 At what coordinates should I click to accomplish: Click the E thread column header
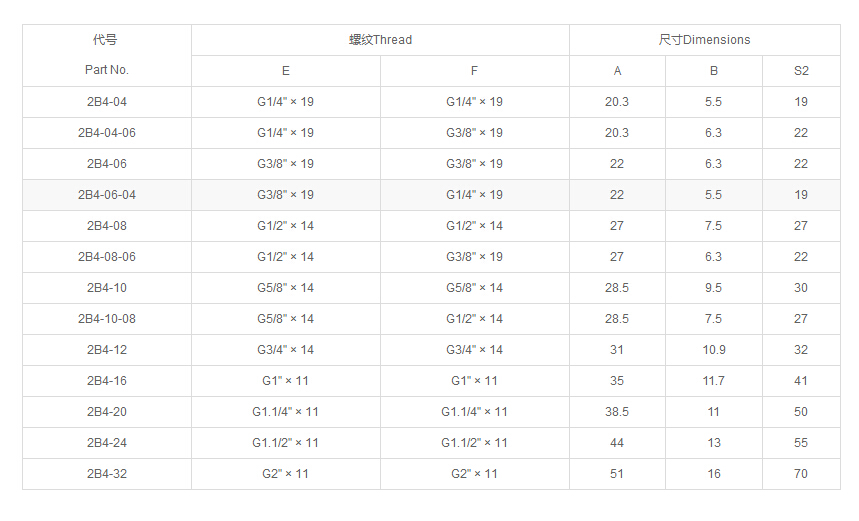[x=286, y=71]
